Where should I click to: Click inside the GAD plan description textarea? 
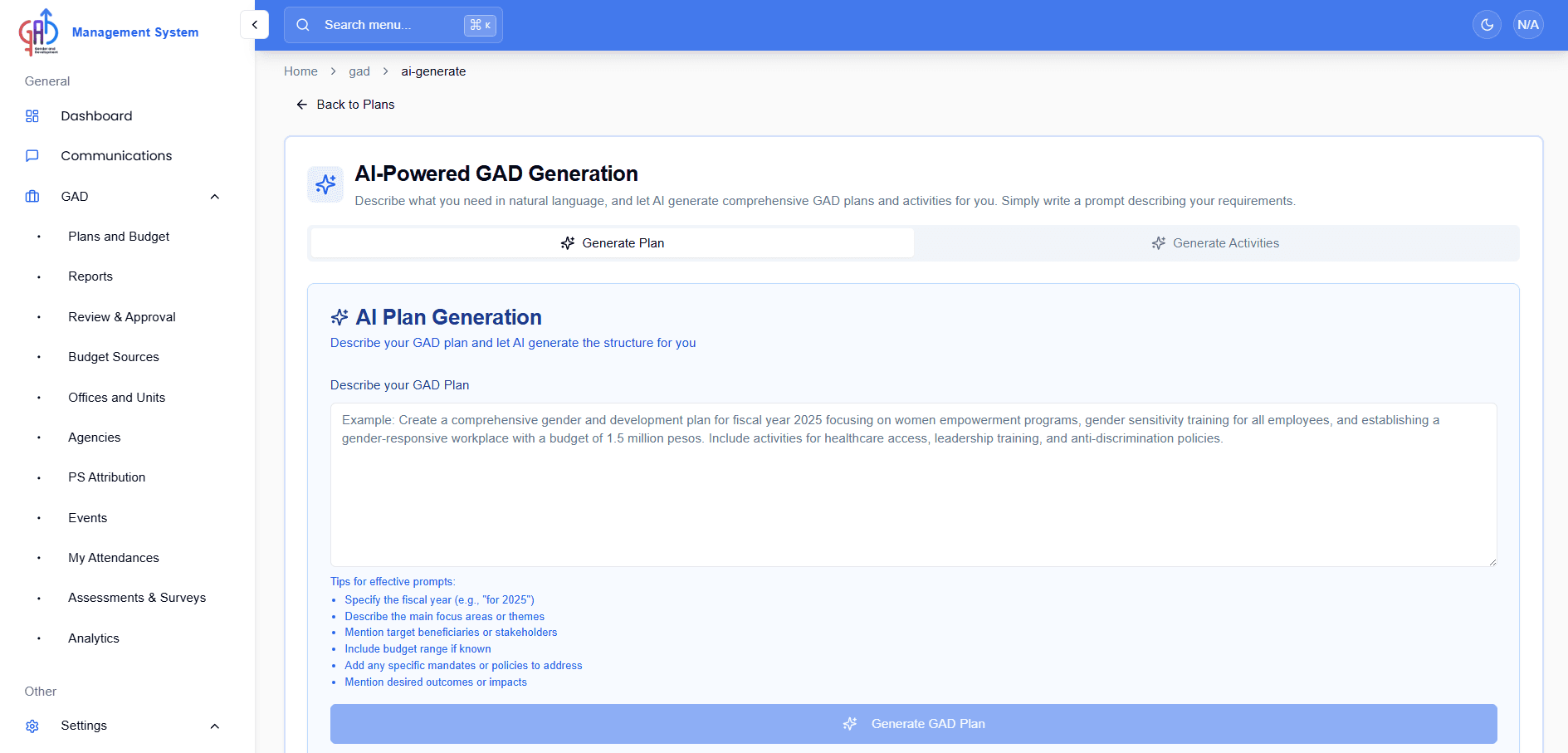point(913,486)
